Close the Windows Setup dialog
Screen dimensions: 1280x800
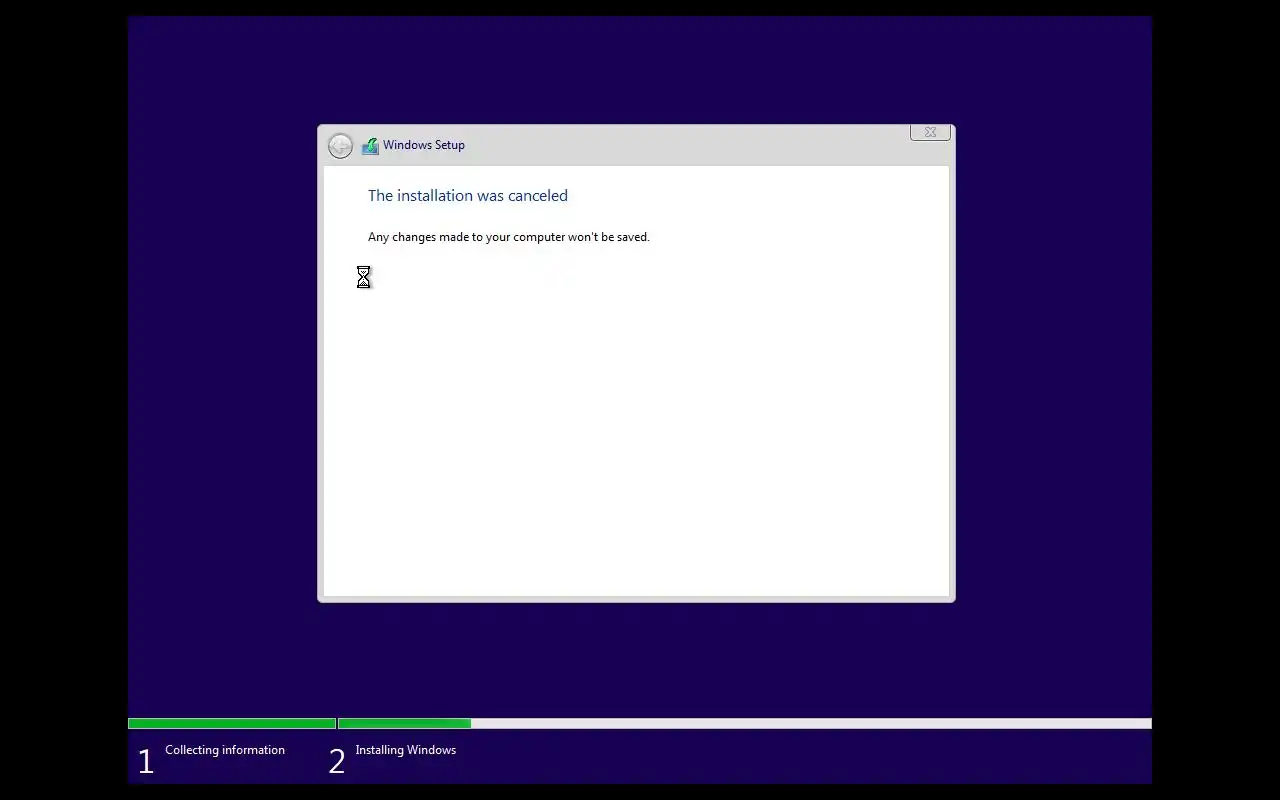point(930,132)
